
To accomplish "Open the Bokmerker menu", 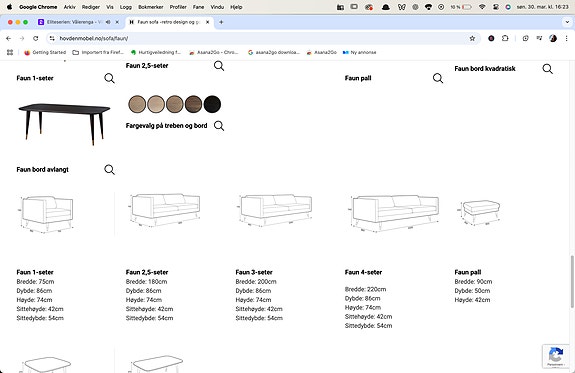I will (151, 7).
